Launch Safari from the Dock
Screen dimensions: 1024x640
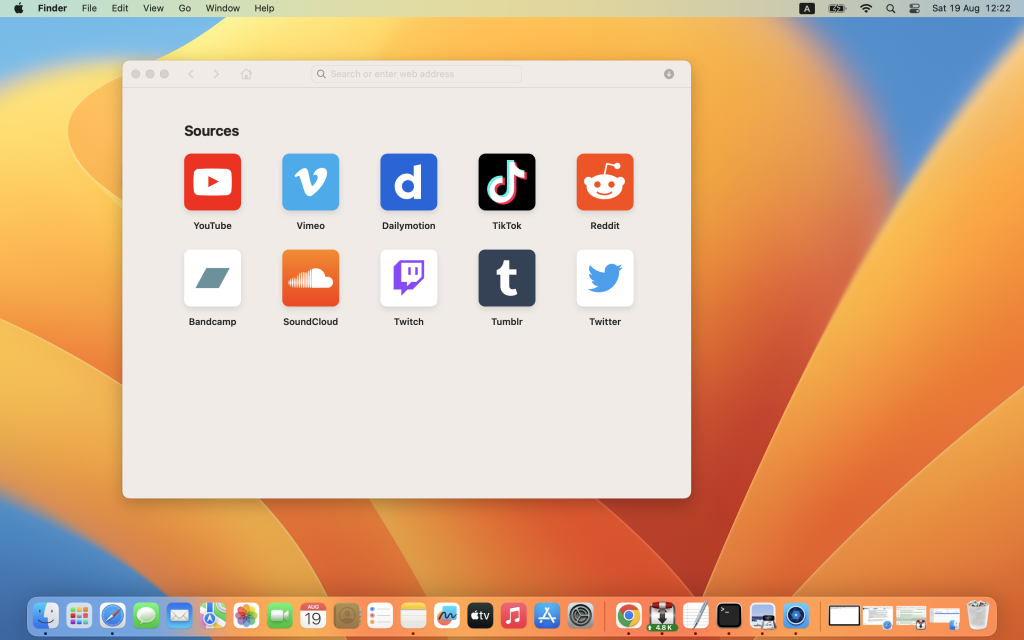coord(112,615)
